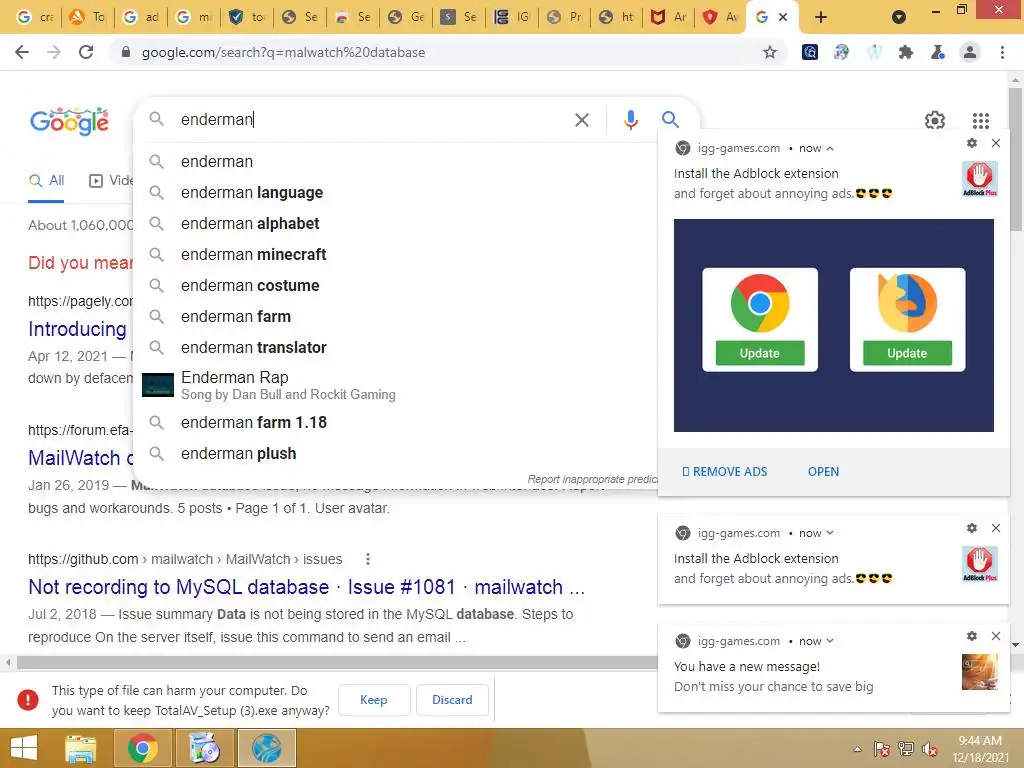Open settings gear on 'new message' notification
Screen dimensions: 1024x768
tap(972, 636)
